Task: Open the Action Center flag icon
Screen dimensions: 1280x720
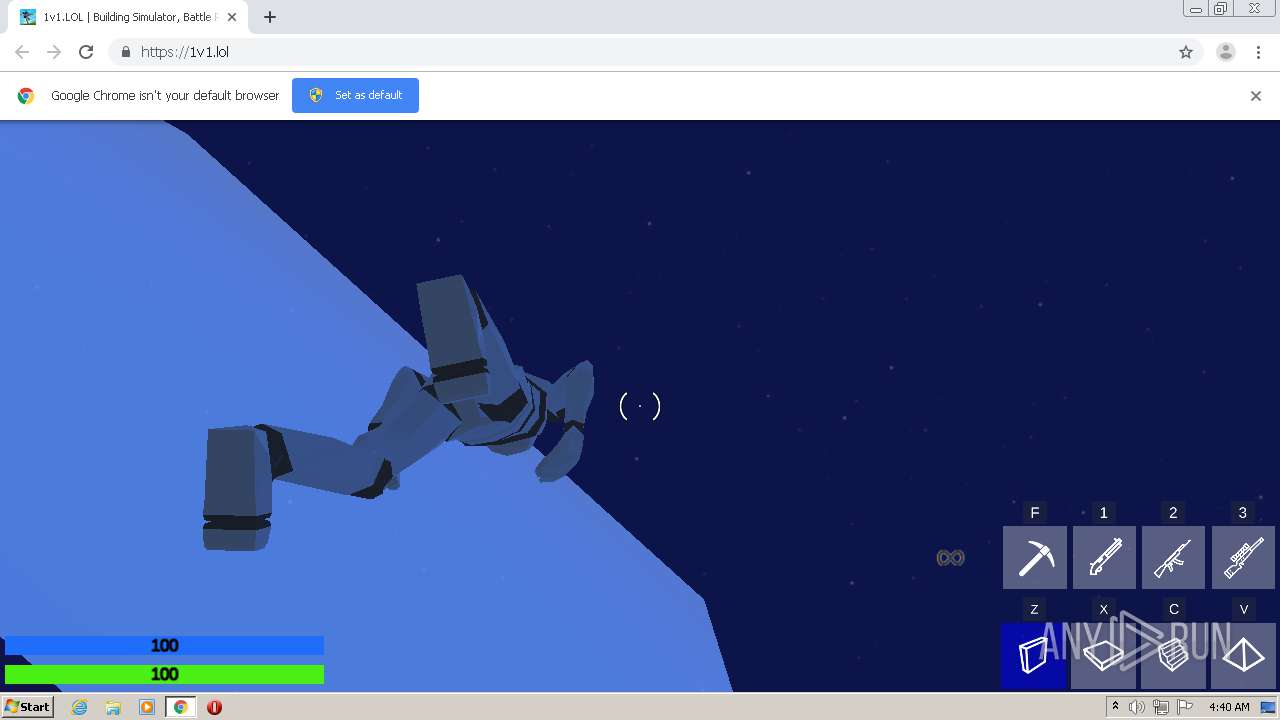Action: coord(1185,707)
